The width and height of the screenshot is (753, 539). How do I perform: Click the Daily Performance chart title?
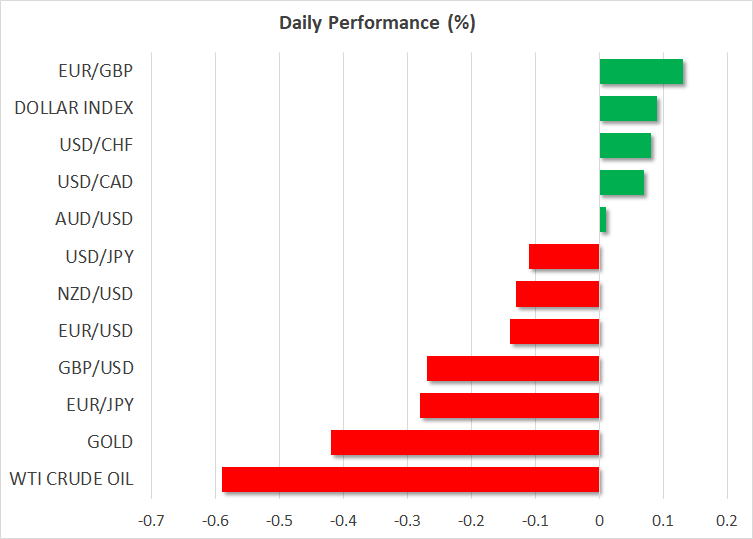click(376, 24)
